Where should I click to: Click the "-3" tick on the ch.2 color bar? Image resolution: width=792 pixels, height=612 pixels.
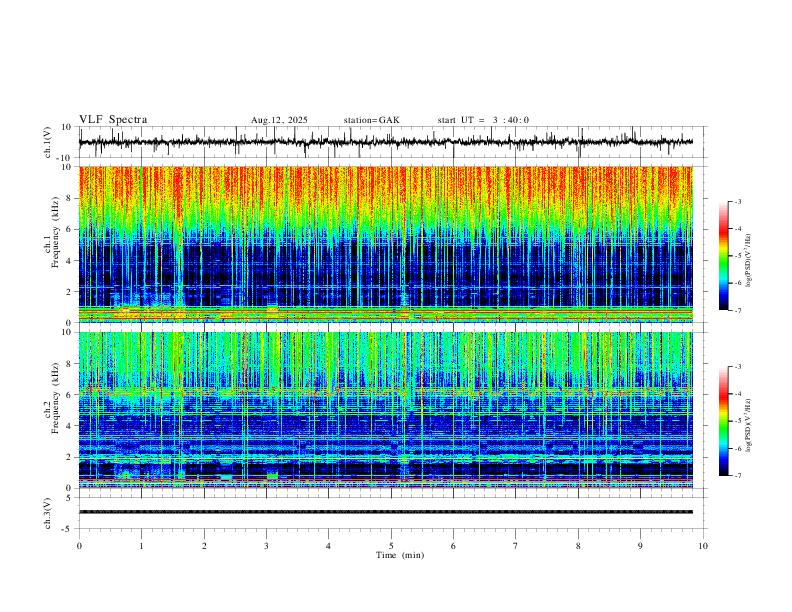tap(737, 367)
